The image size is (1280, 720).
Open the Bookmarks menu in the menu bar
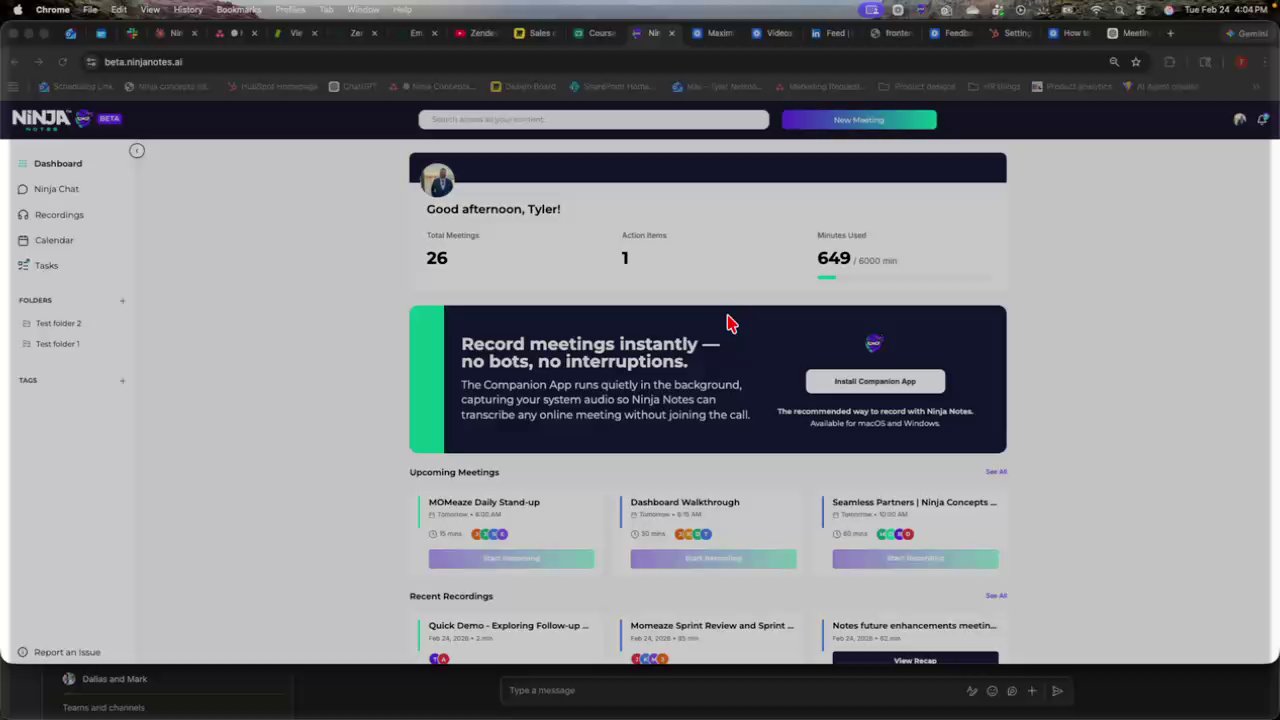238,9
